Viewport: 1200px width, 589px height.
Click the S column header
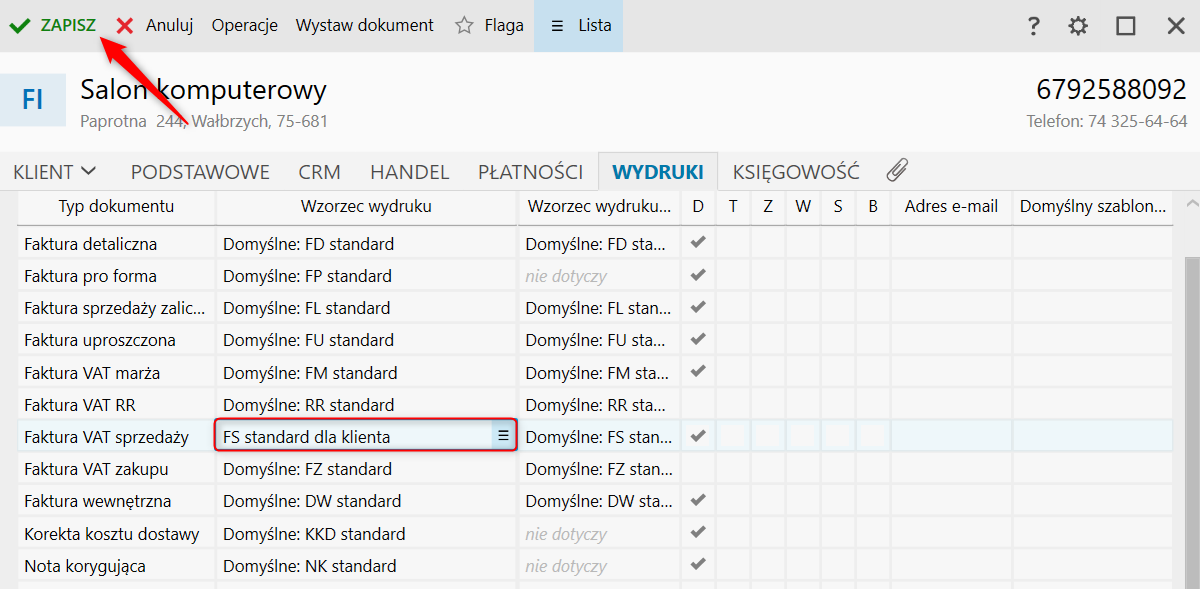838,207
